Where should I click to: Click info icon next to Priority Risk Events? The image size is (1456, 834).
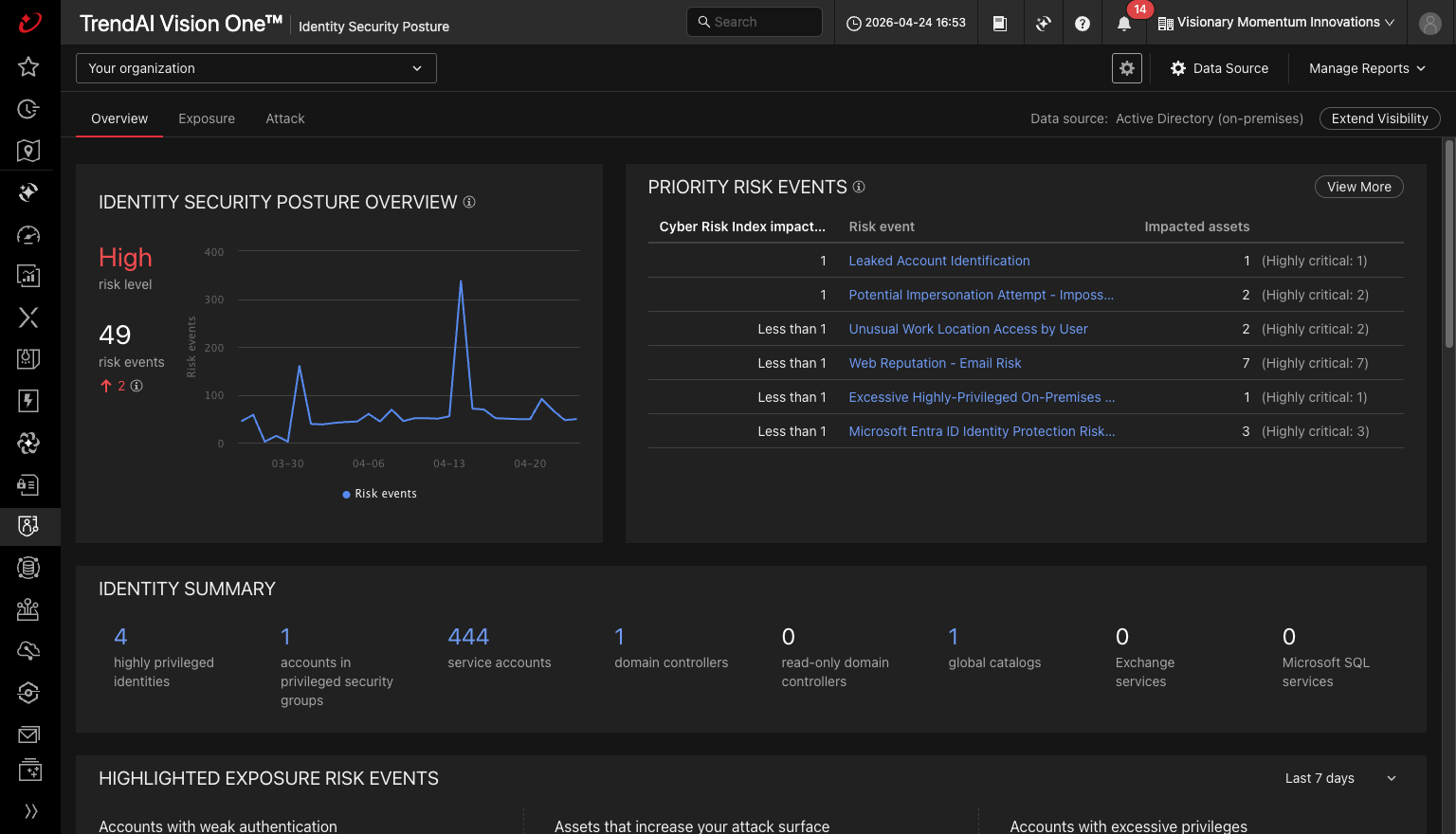(x=859, y=187)
